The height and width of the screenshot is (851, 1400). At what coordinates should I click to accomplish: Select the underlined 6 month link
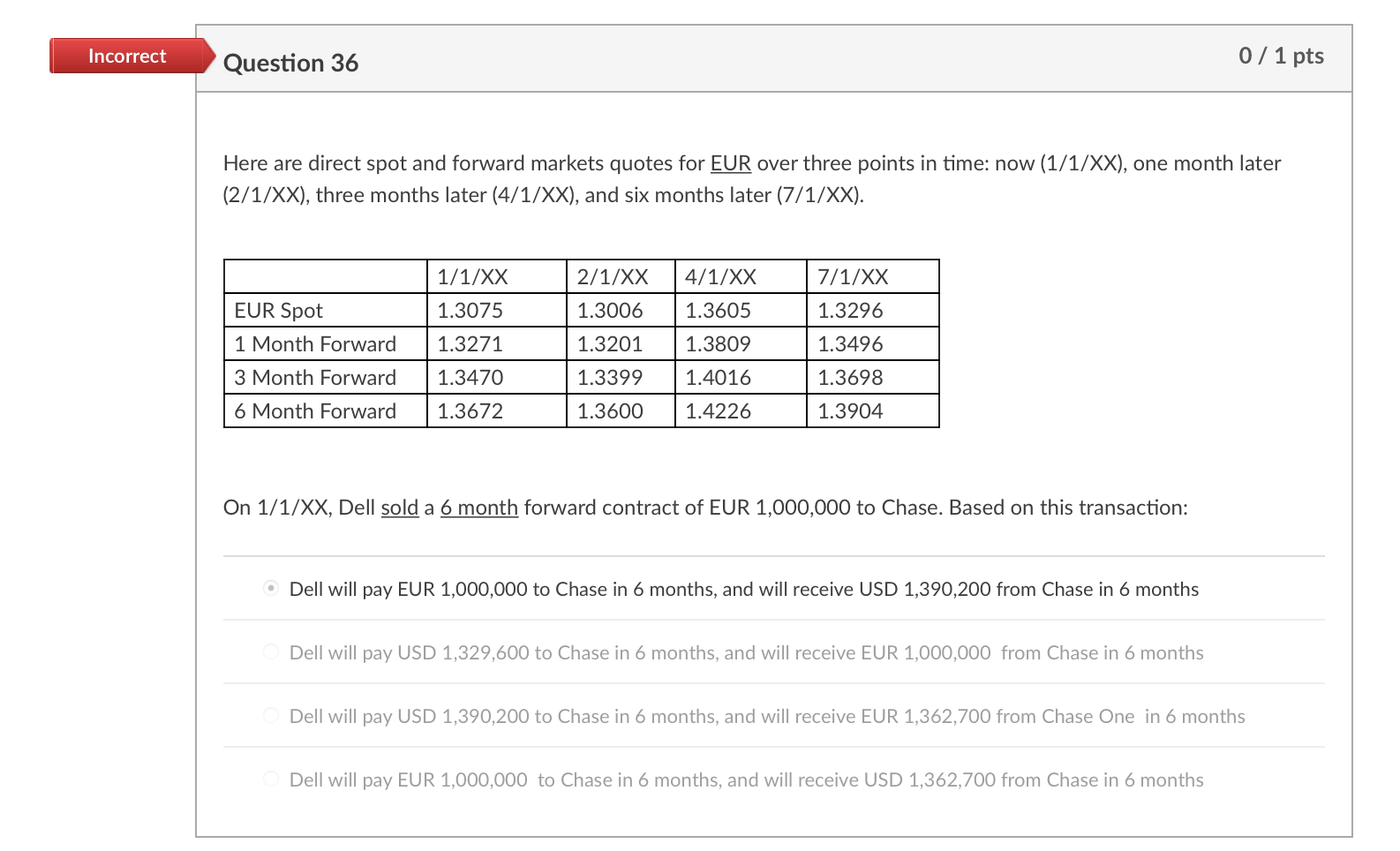pos(479,507)
